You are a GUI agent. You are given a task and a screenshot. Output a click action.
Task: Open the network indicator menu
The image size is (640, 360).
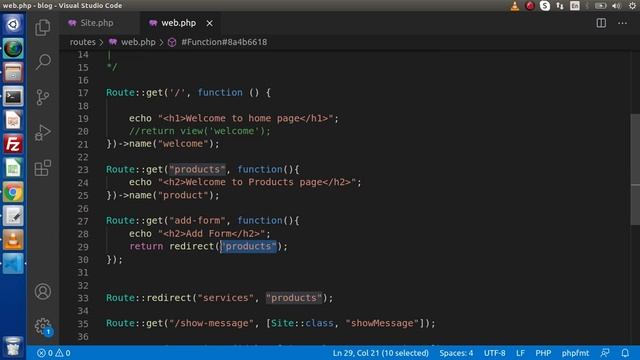[560, 6]
